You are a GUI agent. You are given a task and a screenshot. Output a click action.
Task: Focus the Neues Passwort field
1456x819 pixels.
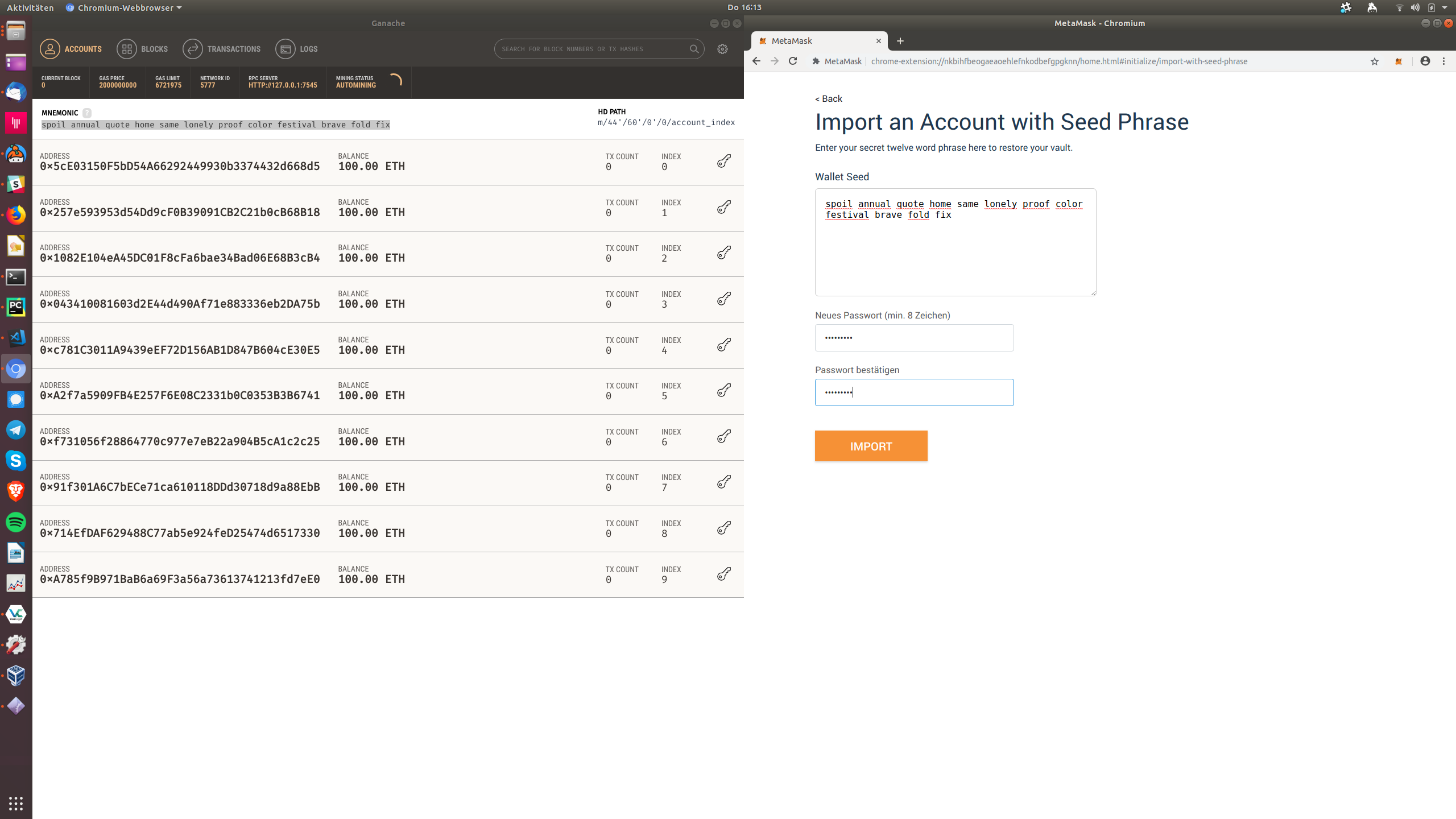click(914, 338)
